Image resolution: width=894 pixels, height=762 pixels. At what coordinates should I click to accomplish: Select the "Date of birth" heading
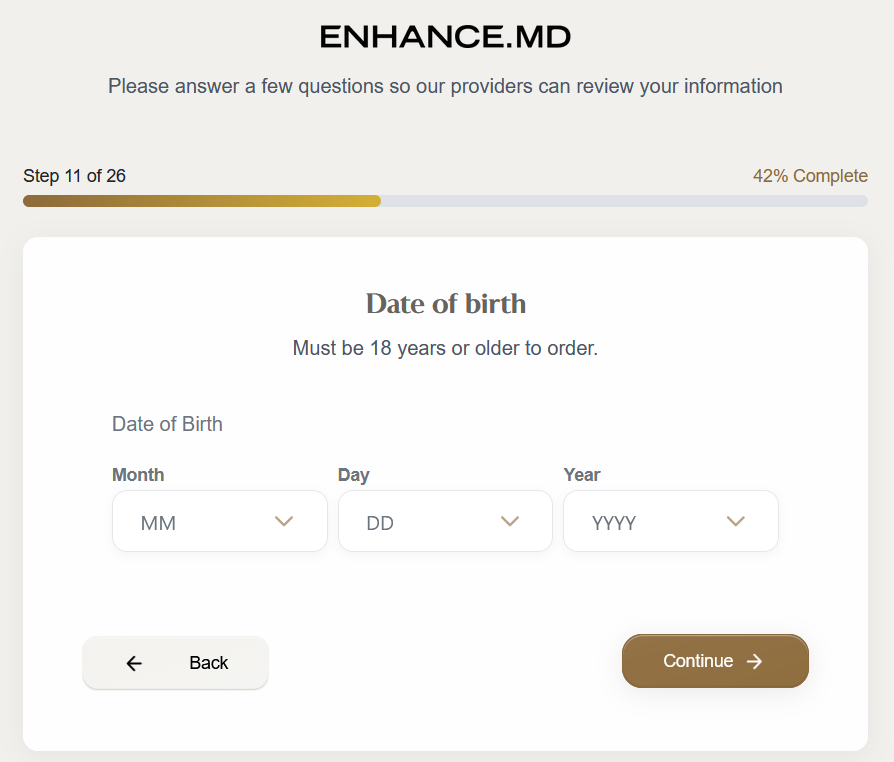pyautogui.click(x=446, y=303)
